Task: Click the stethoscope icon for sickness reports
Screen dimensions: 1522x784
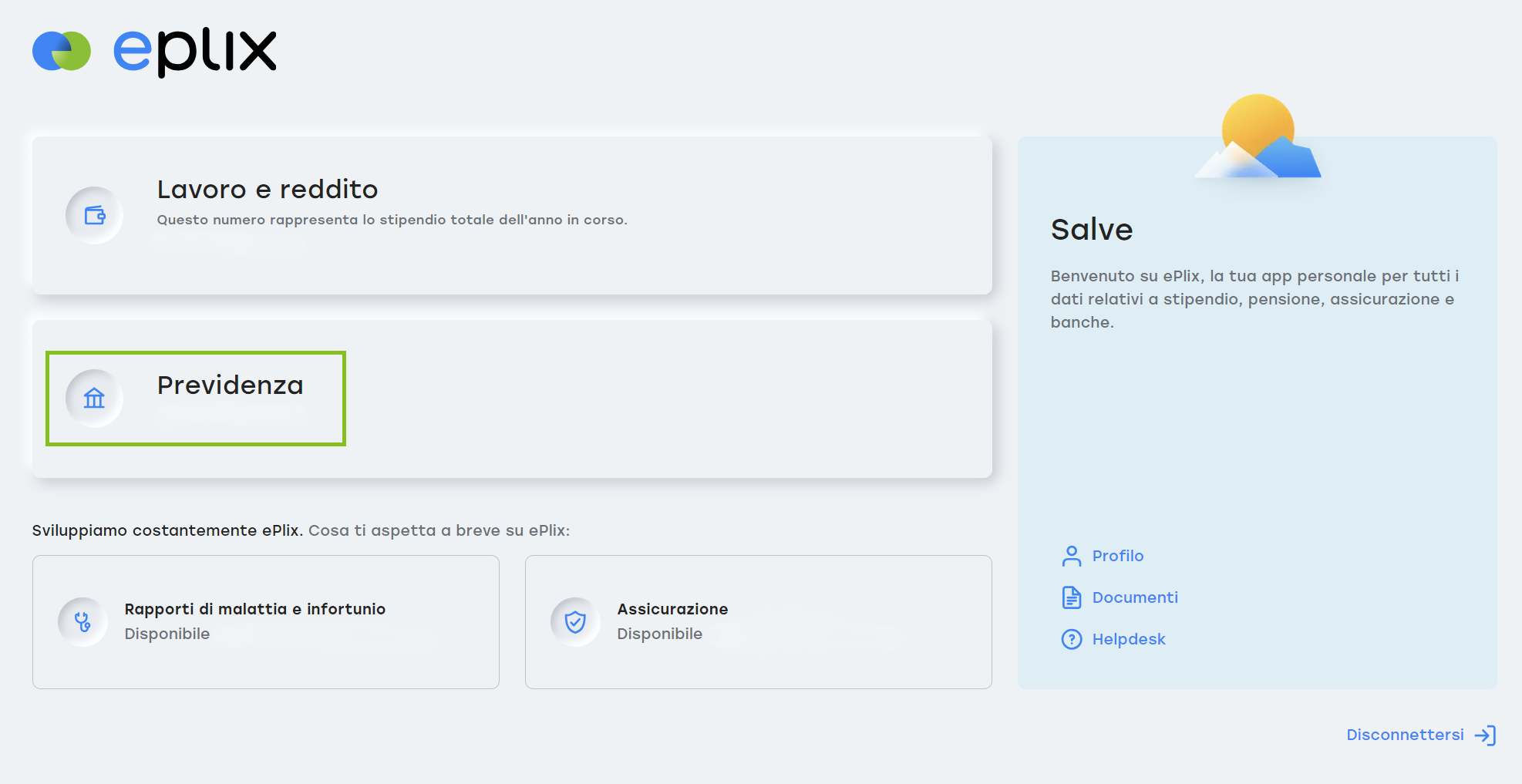Action: [82, 621]
